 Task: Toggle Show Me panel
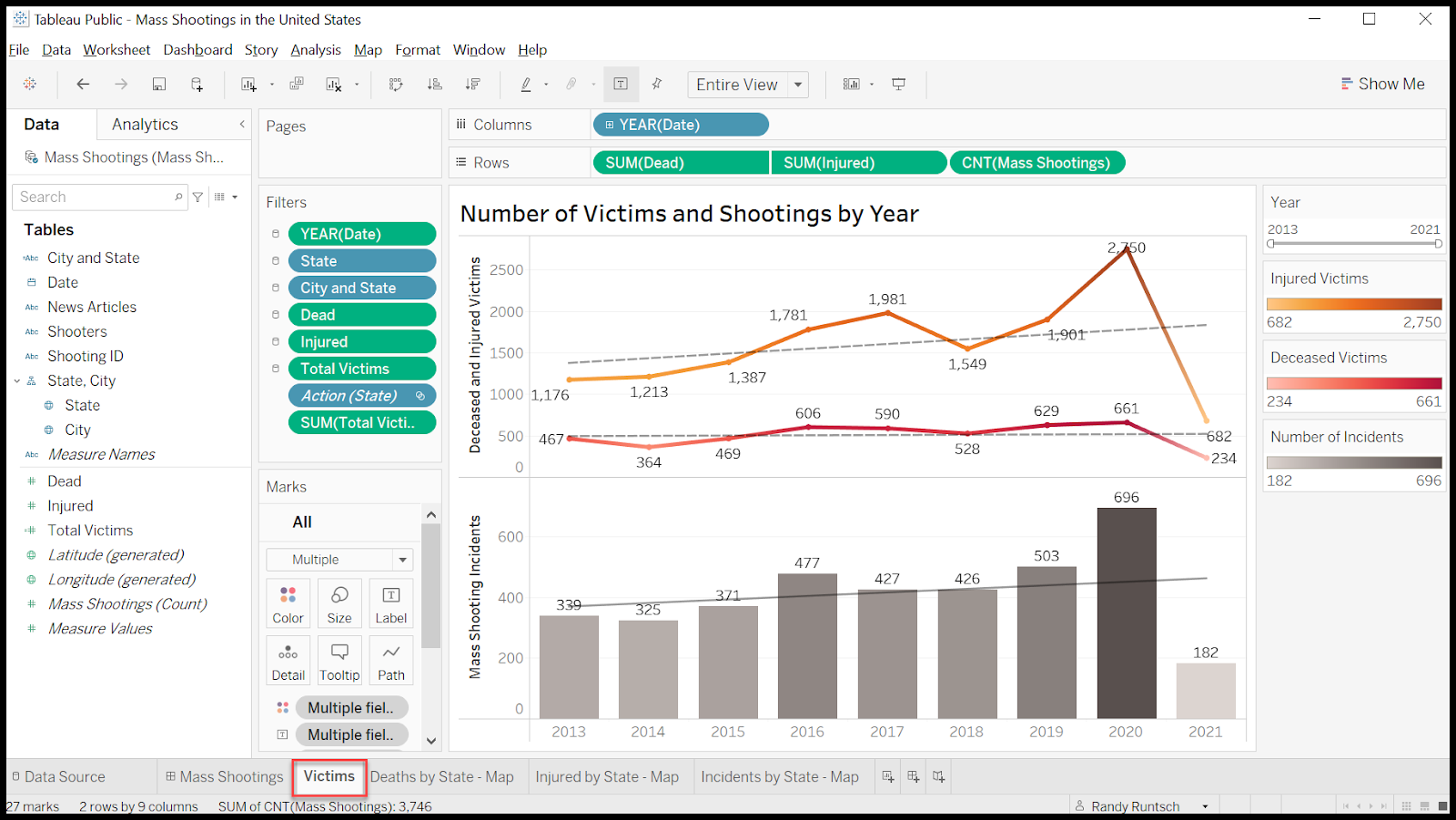pos(1382,84)
